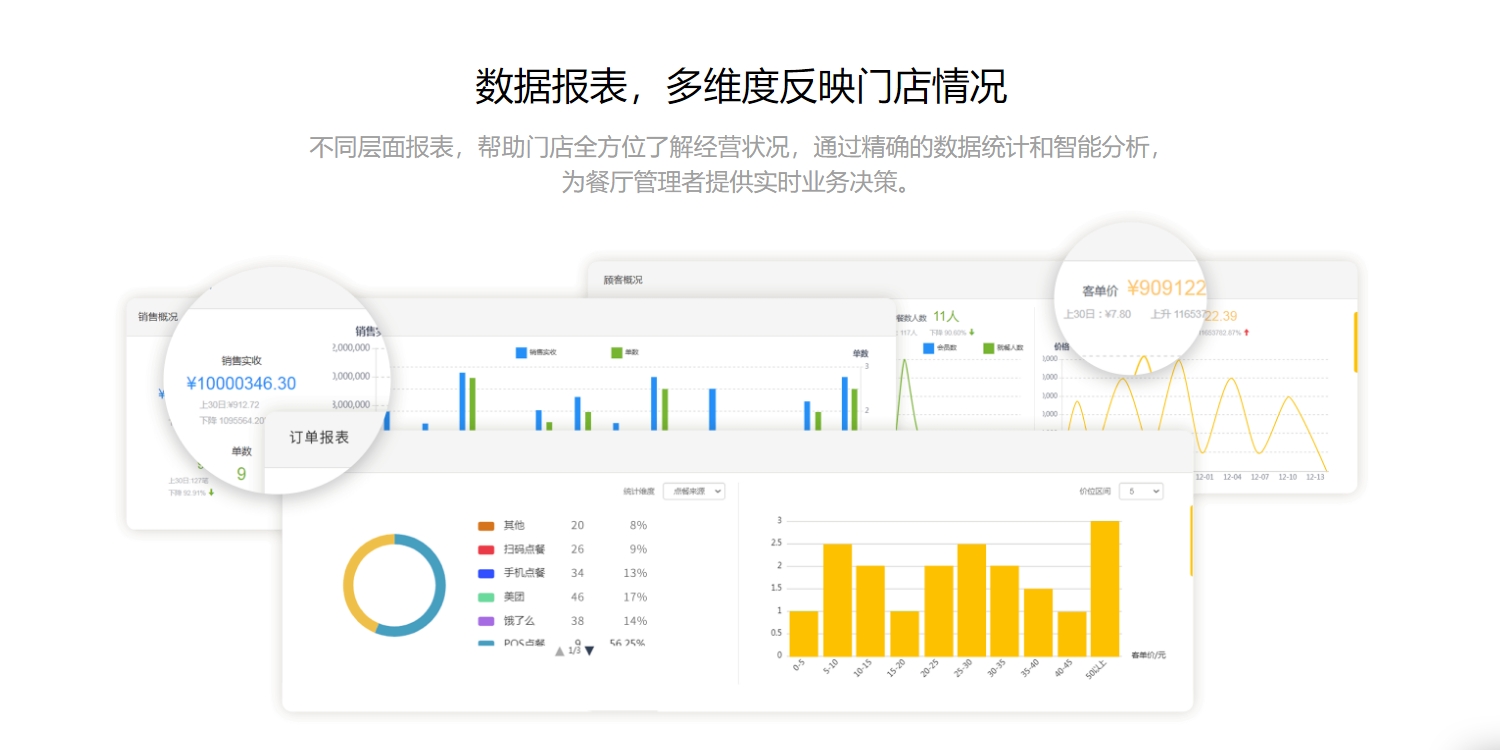This screenshot has width=1500, height=750.
Task: Click the 顾客概况 panel title
Action: point(623,280)
